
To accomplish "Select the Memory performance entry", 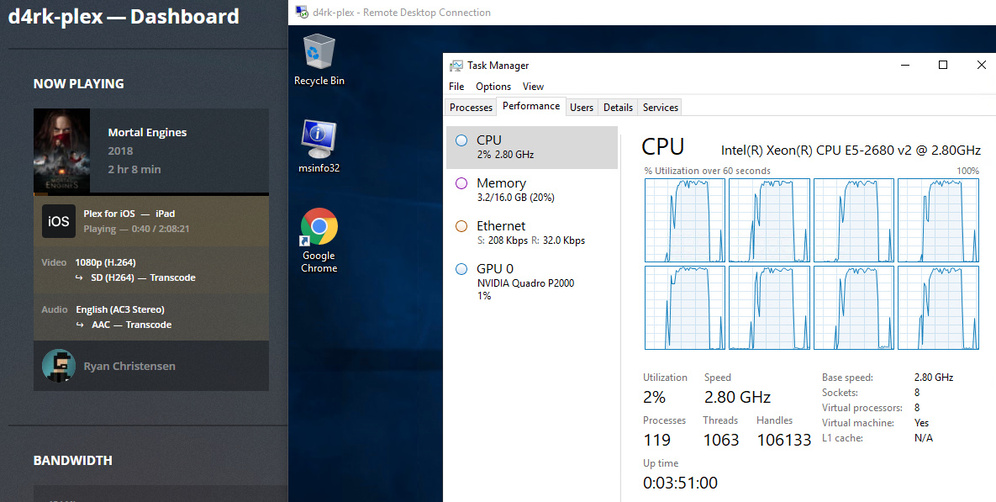I will [532, 189].
